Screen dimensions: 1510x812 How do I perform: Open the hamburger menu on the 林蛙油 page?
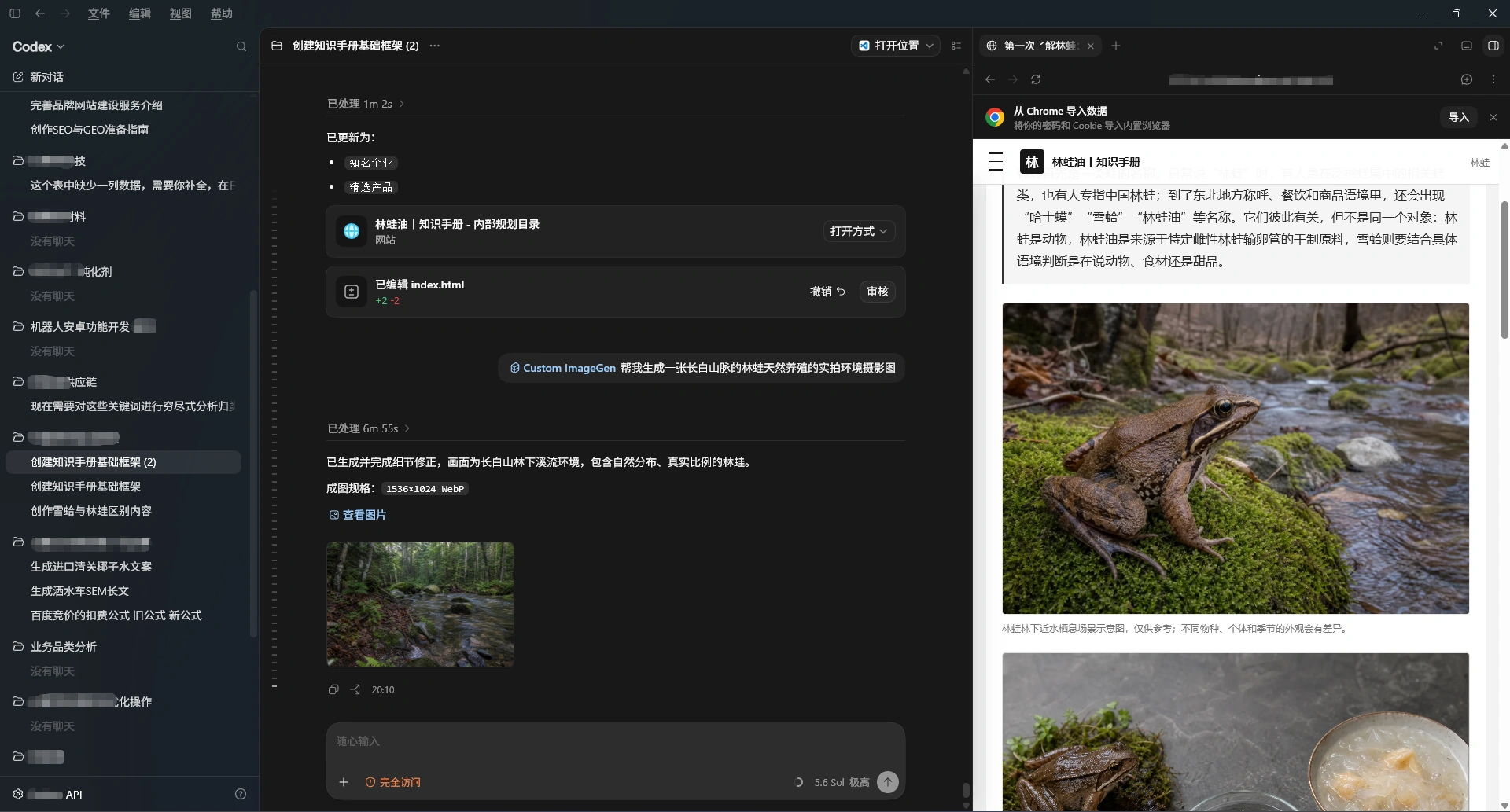[x=996, y=162]
